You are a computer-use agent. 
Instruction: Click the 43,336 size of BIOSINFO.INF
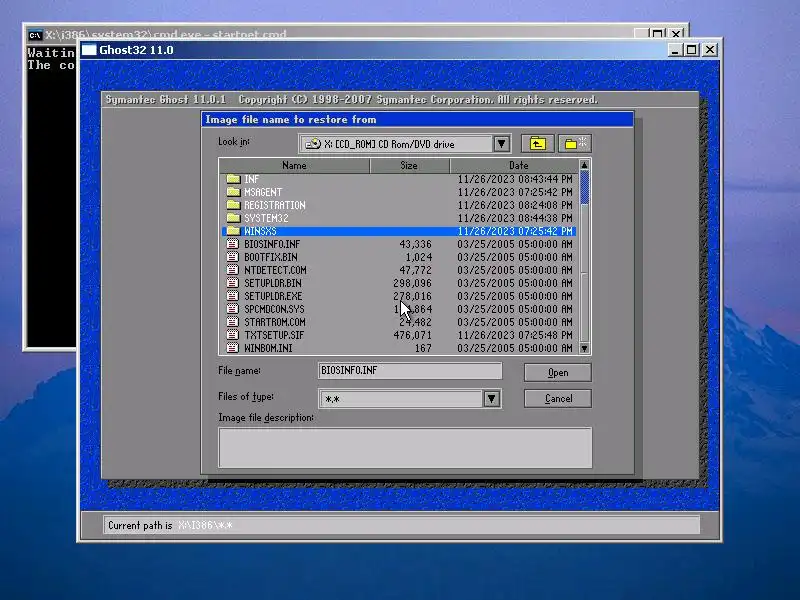pos(415,244)
